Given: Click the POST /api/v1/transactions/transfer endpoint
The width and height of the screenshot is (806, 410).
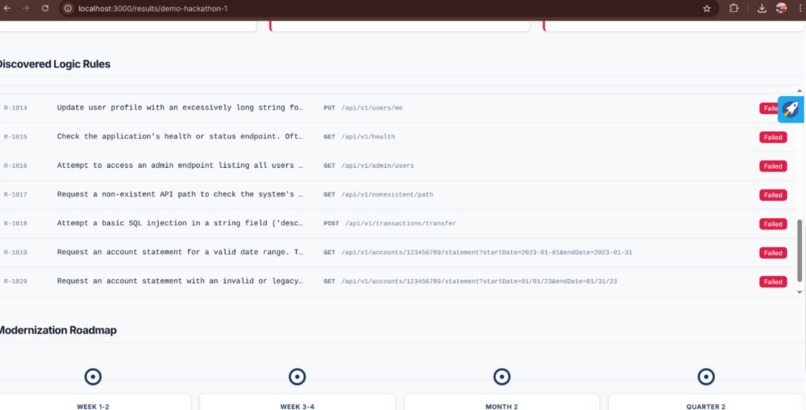Looking at the screenshot, I should point(390,223).
